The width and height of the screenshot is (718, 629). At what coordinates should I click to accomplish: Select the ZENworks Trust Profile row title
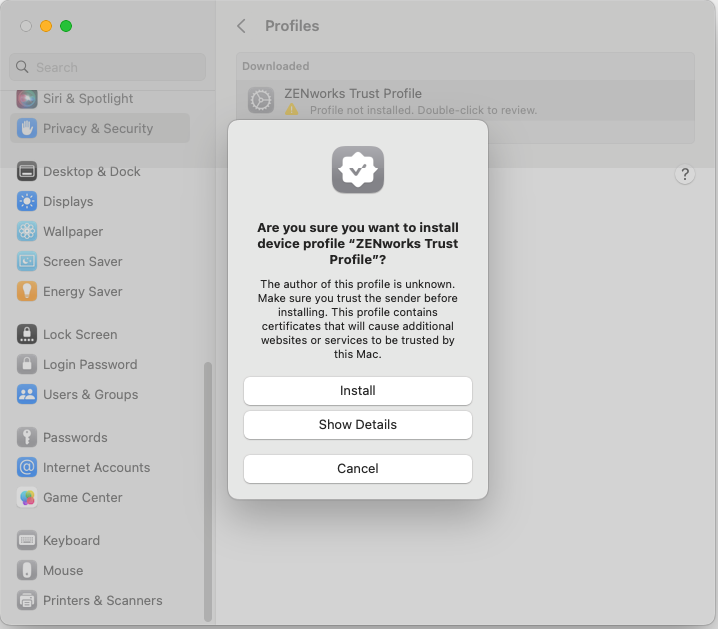[353, 93]
